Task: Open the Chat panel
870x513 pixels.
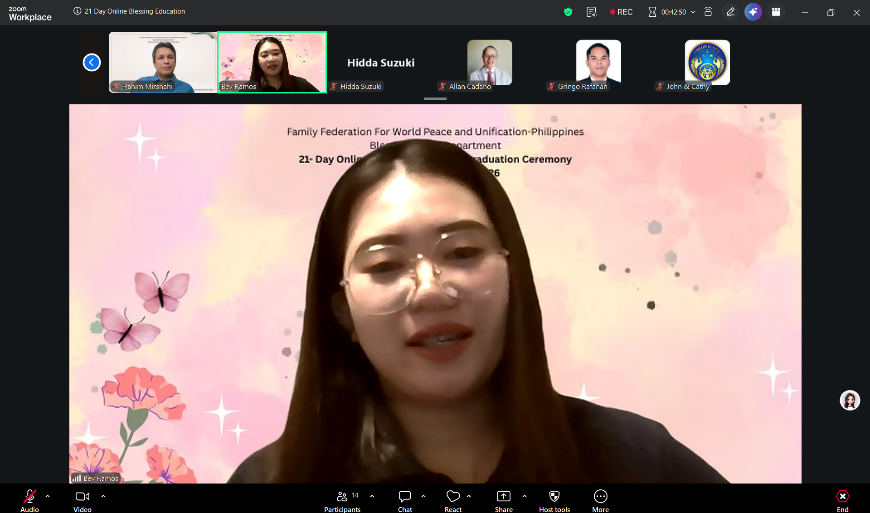Action: tap(405, 497)
